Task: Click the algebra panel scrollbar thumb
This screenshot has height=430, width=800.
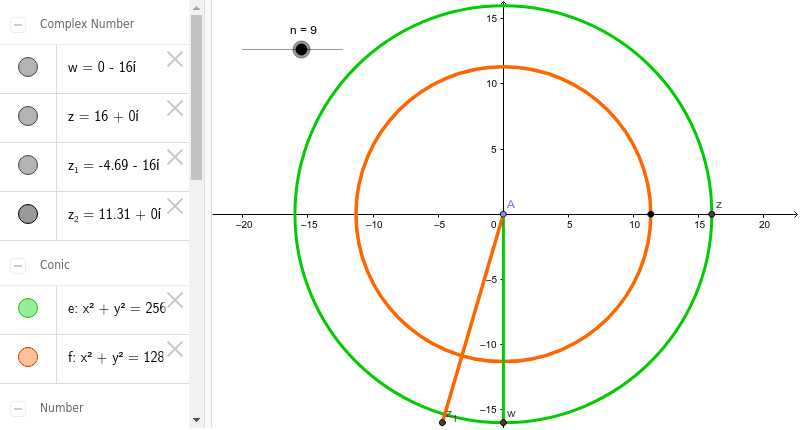Action: click(x=196, y=97)
